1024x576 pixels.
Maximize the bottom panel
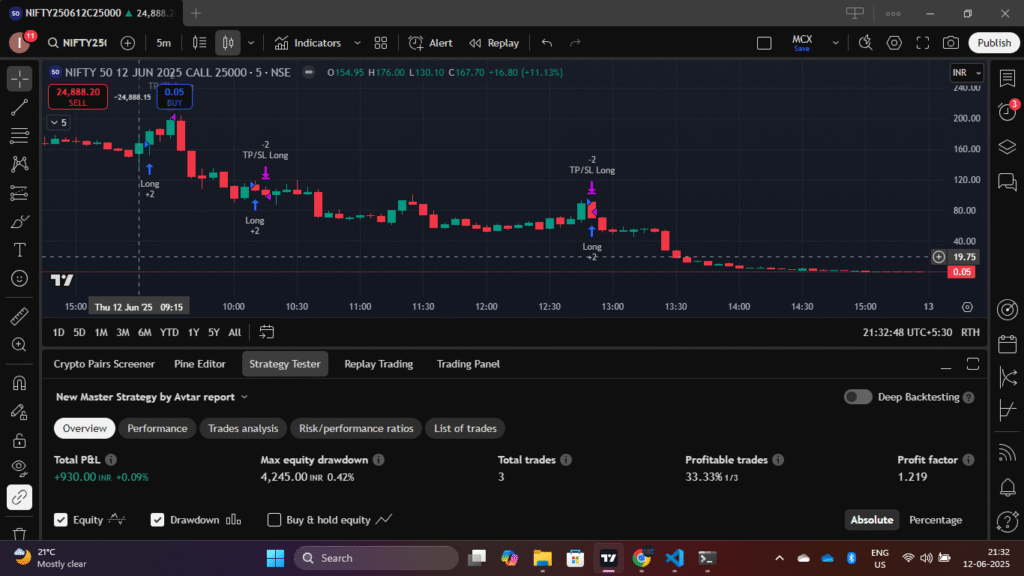pyautogui.click(x=972, y=364)
